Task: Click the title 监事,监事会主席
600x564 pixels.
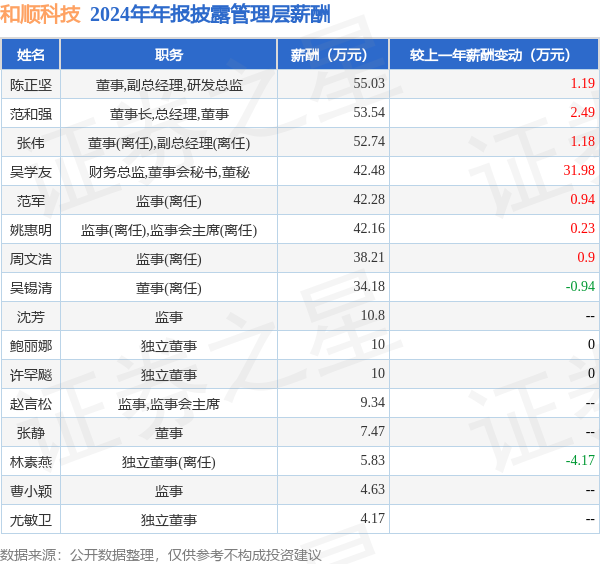Action: click(x=169, y=404)
